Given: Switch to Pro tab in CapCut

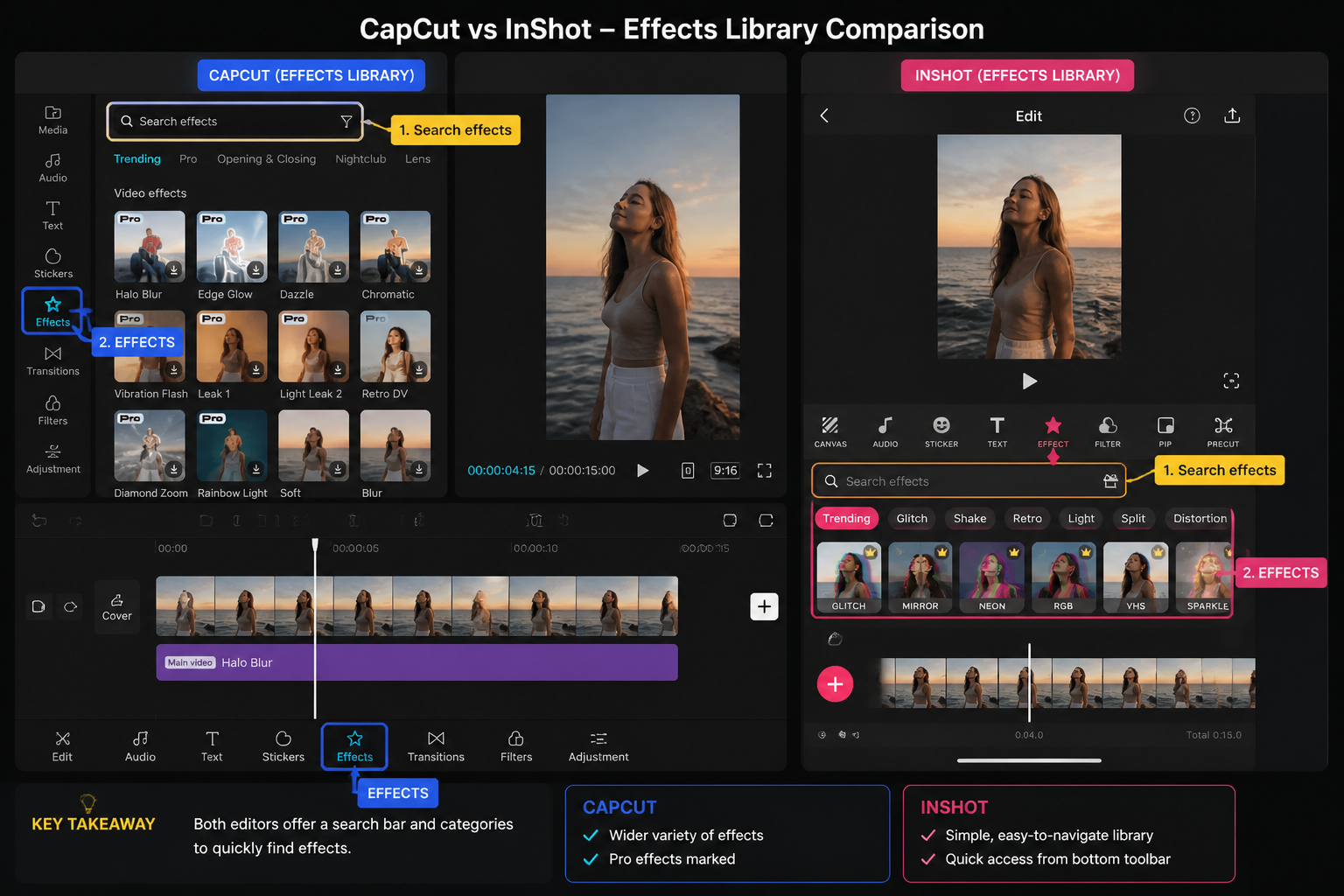Looking at the screenshot, I should (x=188, y=159).
